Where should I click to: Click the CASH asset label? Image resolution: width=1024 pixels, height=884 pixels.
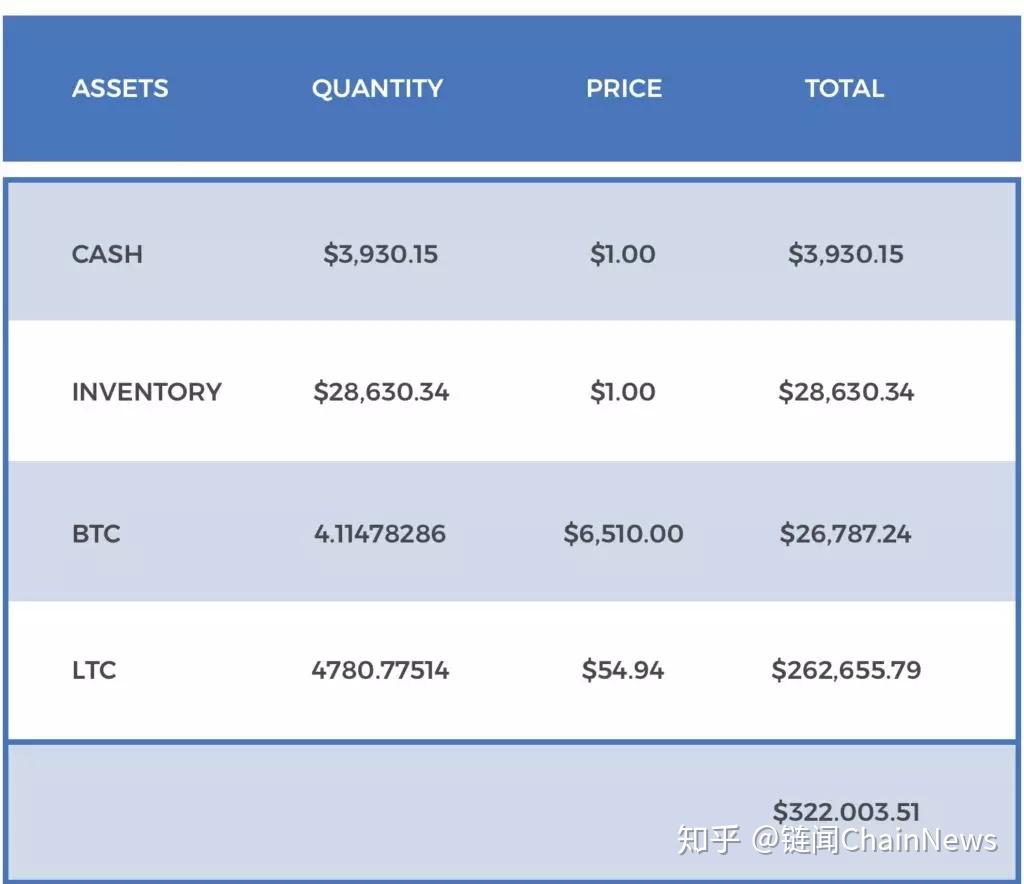[107, 254]
